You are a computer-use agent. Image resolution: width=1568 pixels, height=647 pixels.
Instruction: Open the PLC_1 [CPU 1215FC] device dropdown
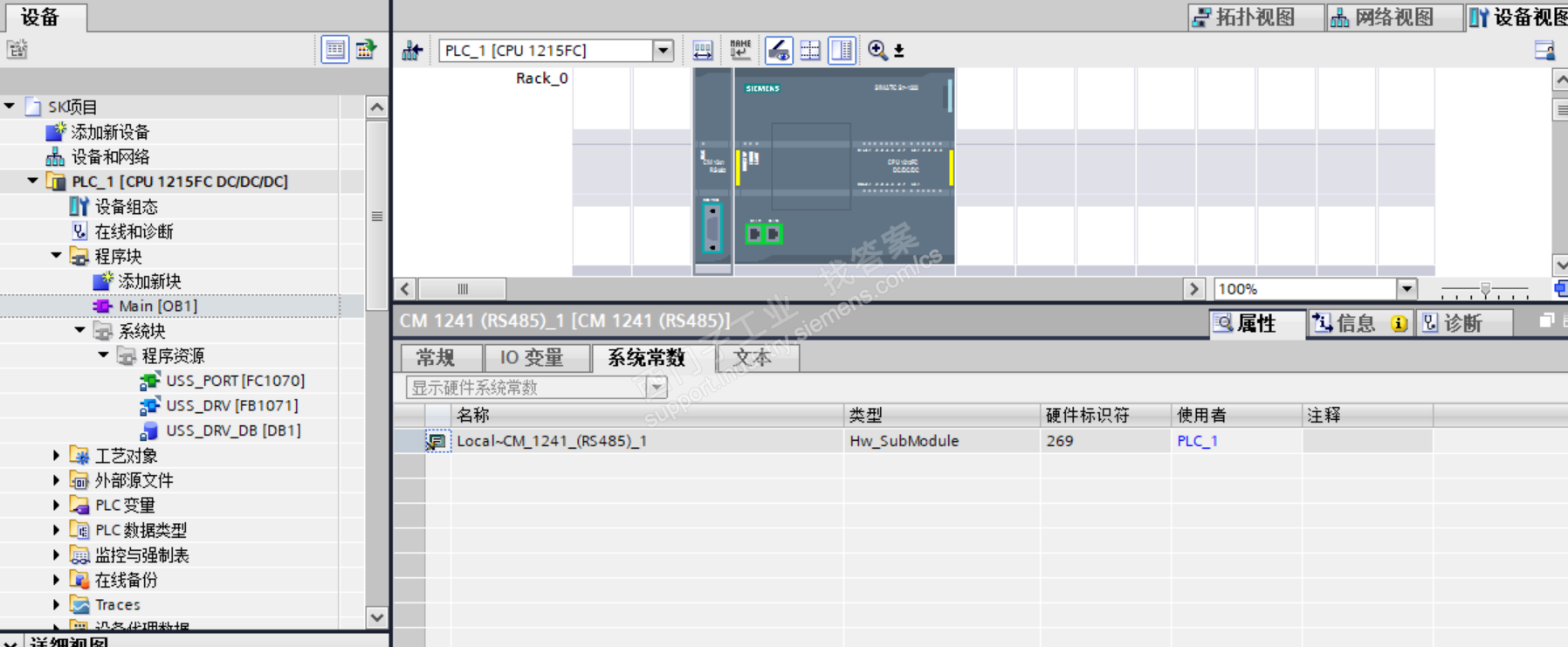664,51
